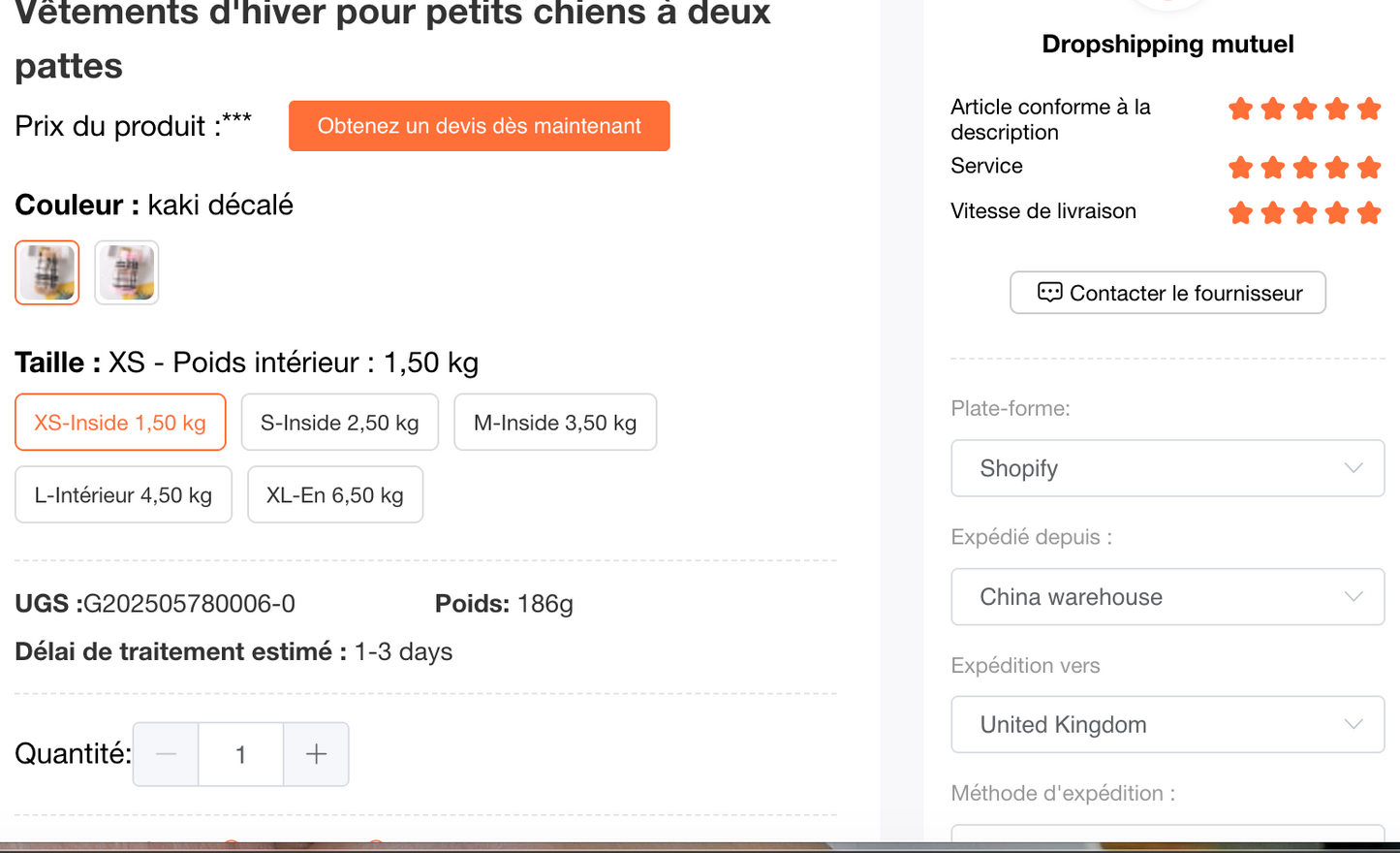Image resolution: width=1400 pixels, height=853 pixels.
Task: Click the 'Vêtements d'hiver pour petits chiens' product title
Action: pos(392,41)
